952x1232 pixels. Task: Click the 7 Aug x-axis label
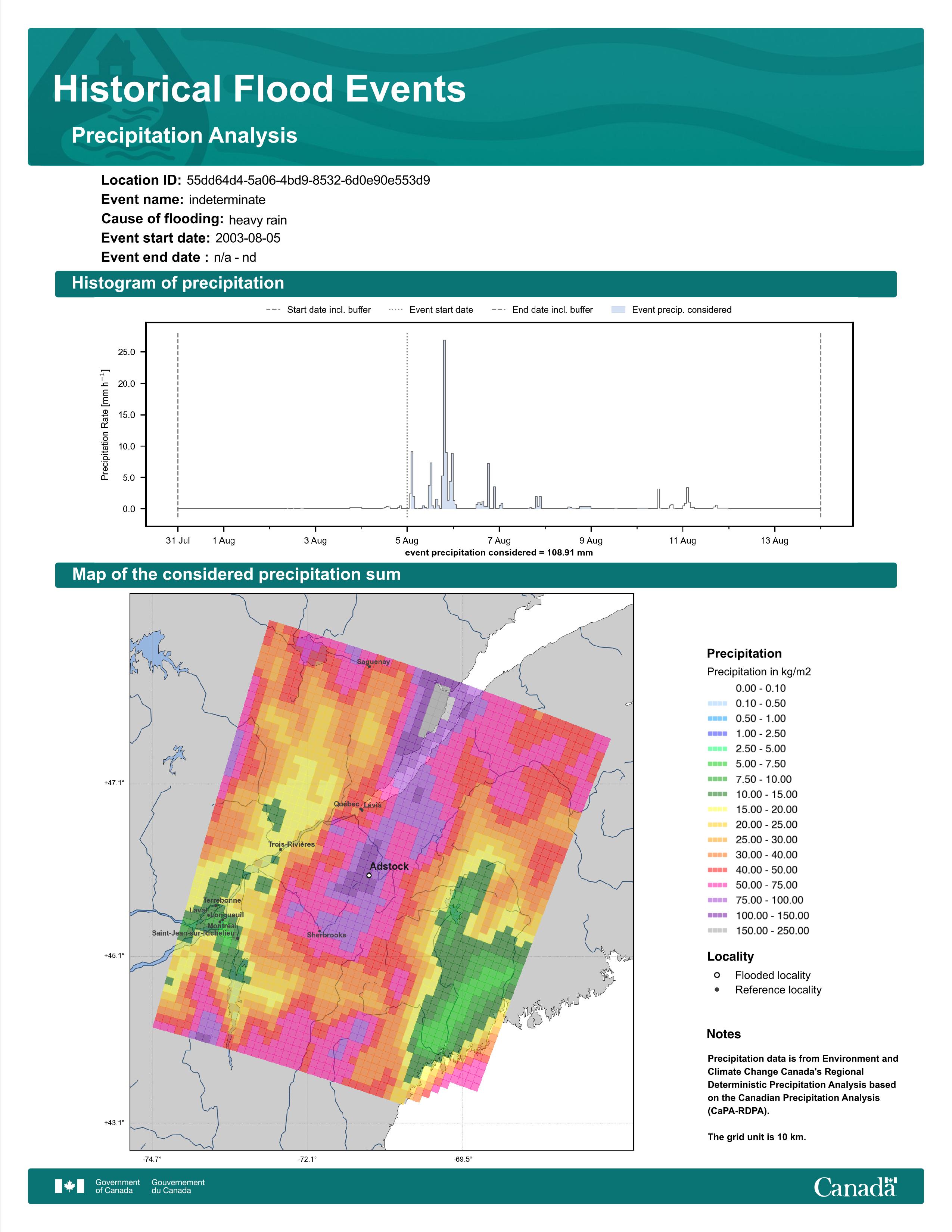coord(499,541)
